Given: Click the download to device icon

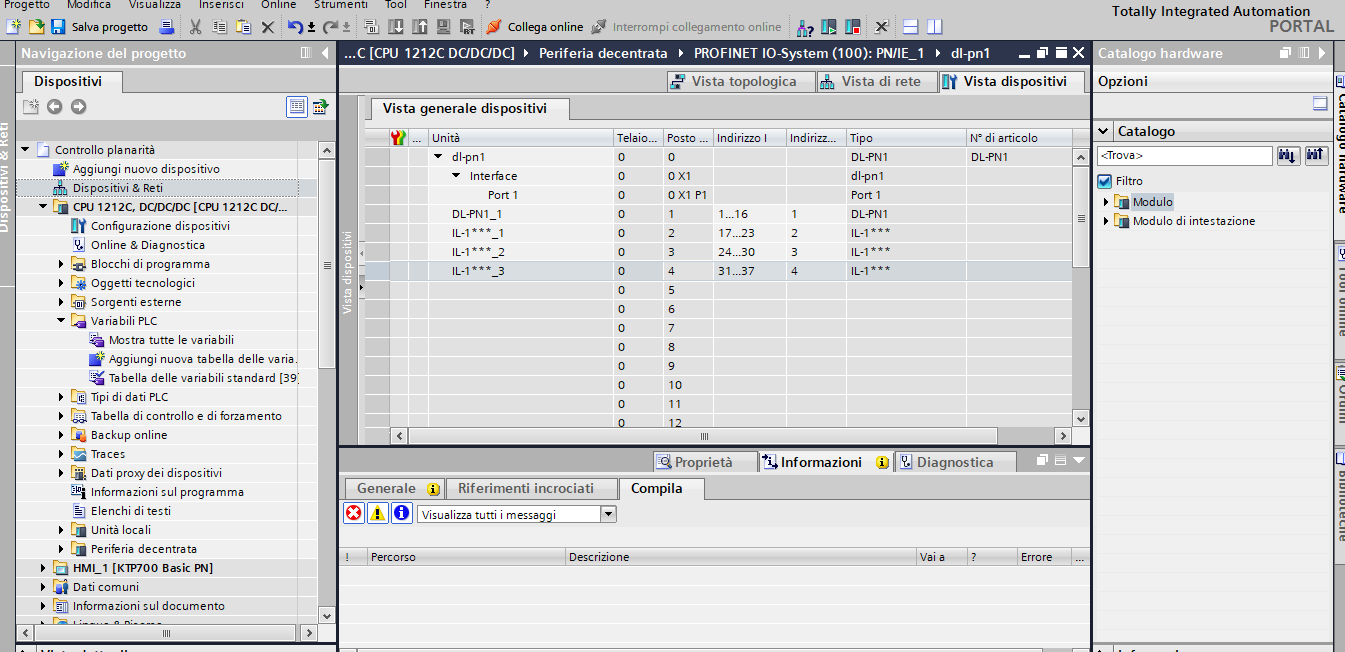Looking at the screenshot, I should 395,27.
